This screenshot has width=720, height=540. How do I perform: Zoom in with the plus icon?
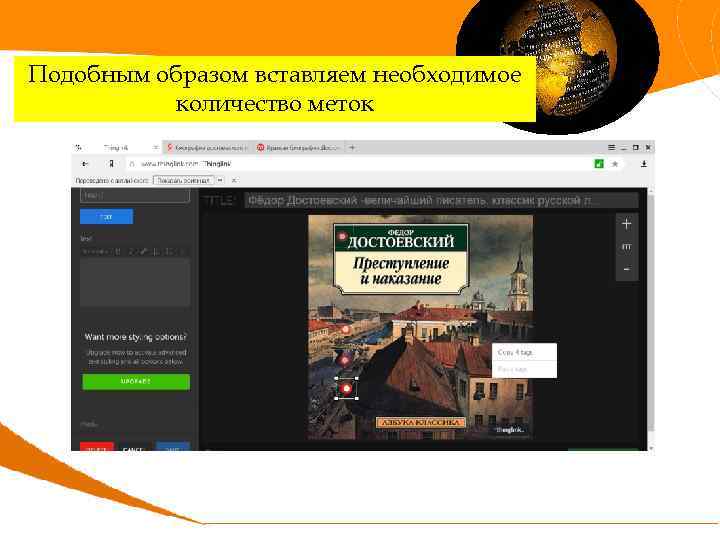click(x=626, y=224)
